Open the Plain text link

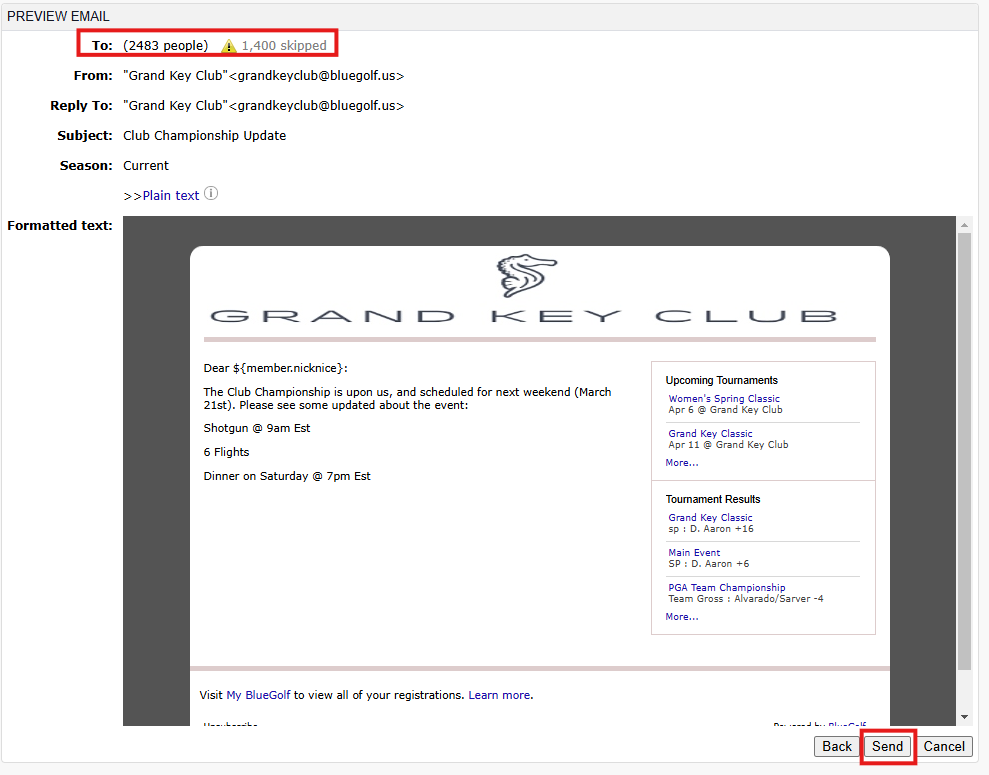coord(171,195)
